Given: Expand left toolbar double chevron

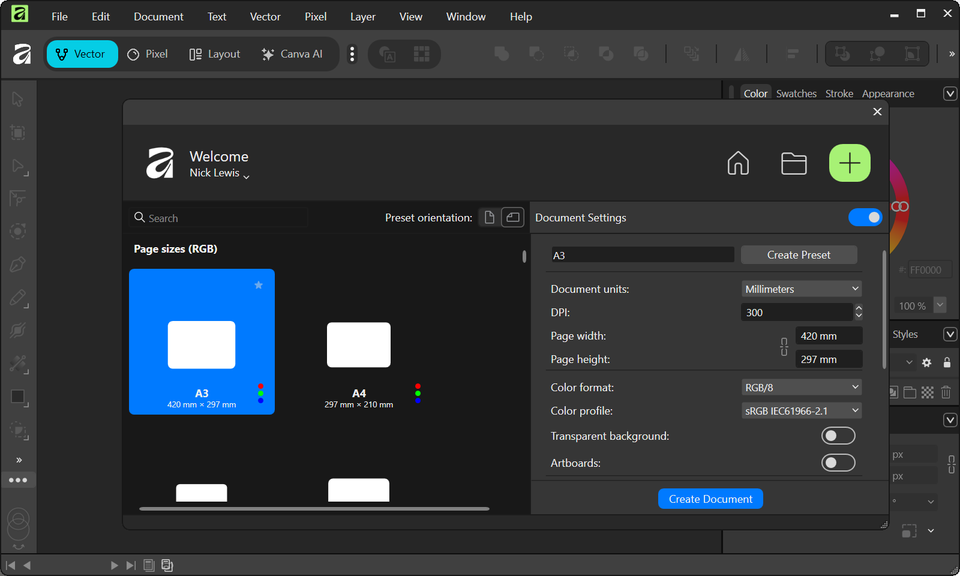Looking at the screenshot, I should 19,460.
